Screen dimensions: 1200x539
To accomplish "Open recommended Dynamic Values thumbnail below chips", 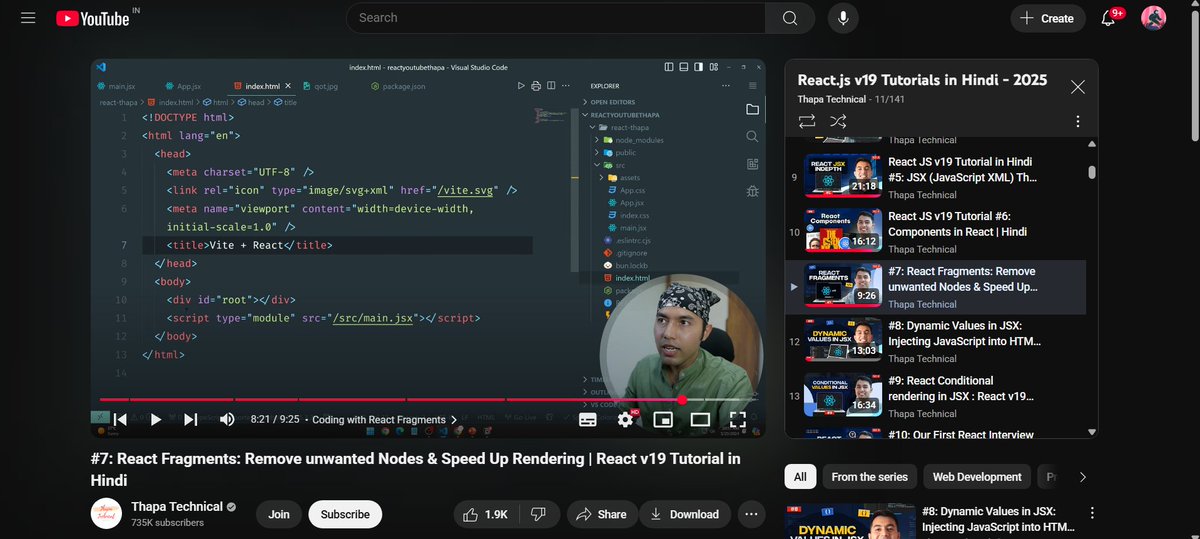I will (x=849, y=521).
